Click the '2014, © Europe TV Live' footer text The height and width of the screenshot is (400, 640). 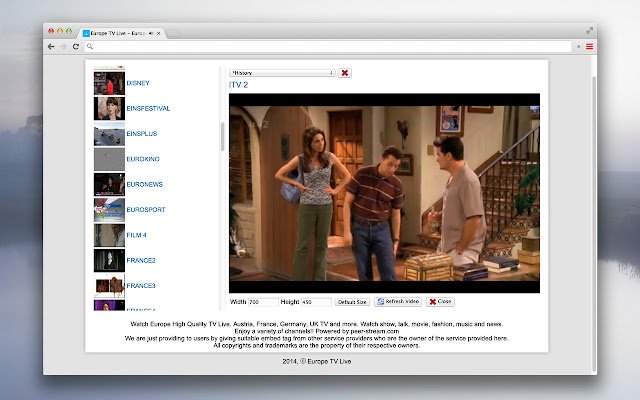[317, 361]
